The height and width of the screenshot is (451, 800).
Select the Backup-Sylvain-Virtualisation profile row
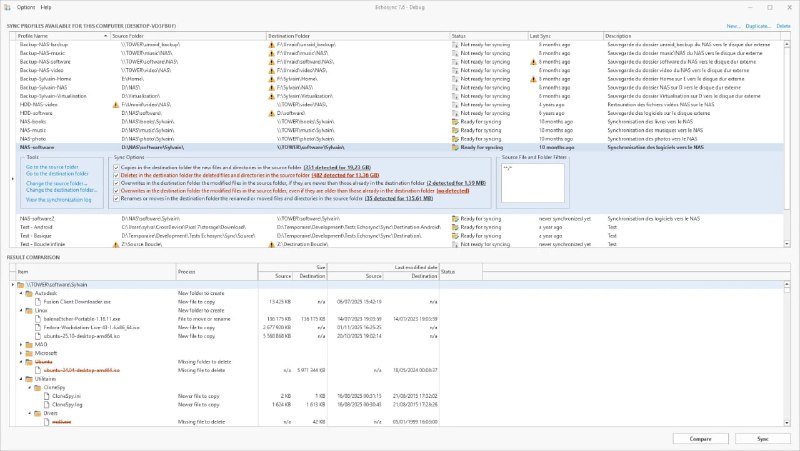coord(400,96)
